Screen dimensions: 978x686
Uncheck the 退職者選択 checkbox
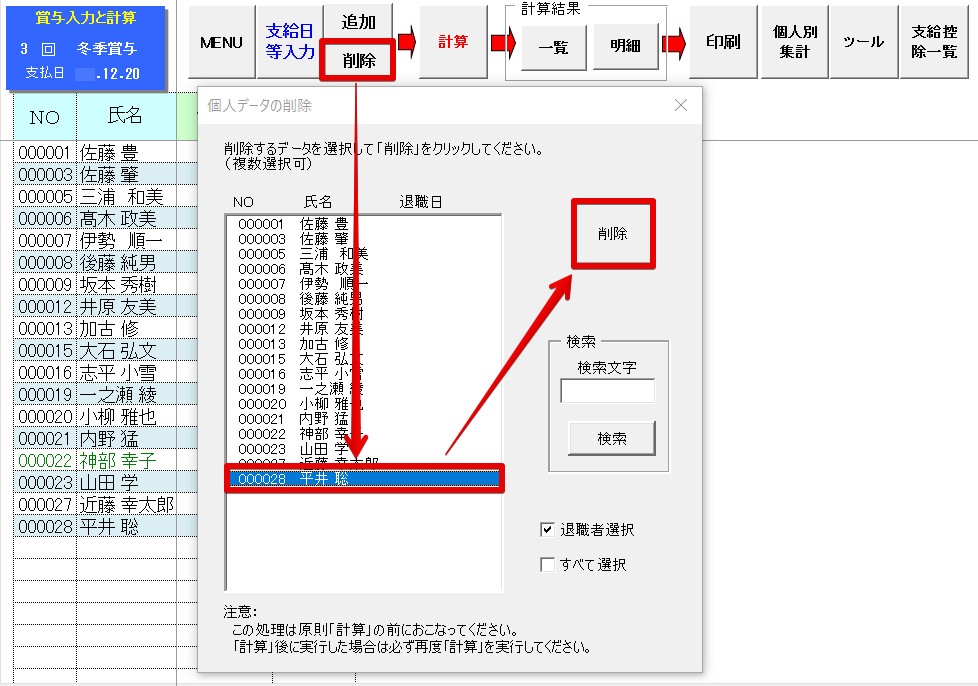point(547,530)
